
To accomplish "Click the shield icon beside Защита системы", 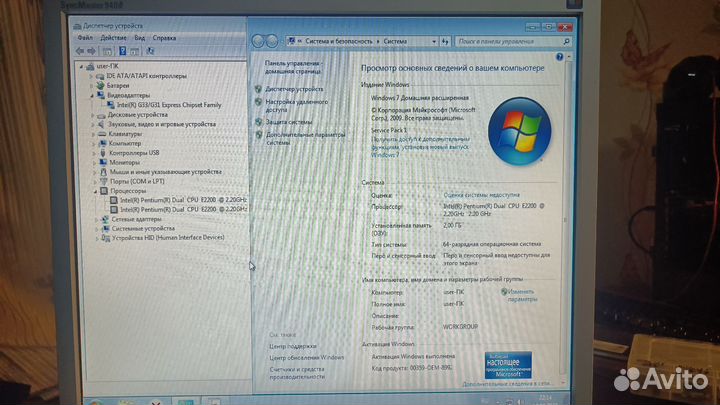I will (x=259, y=122).
